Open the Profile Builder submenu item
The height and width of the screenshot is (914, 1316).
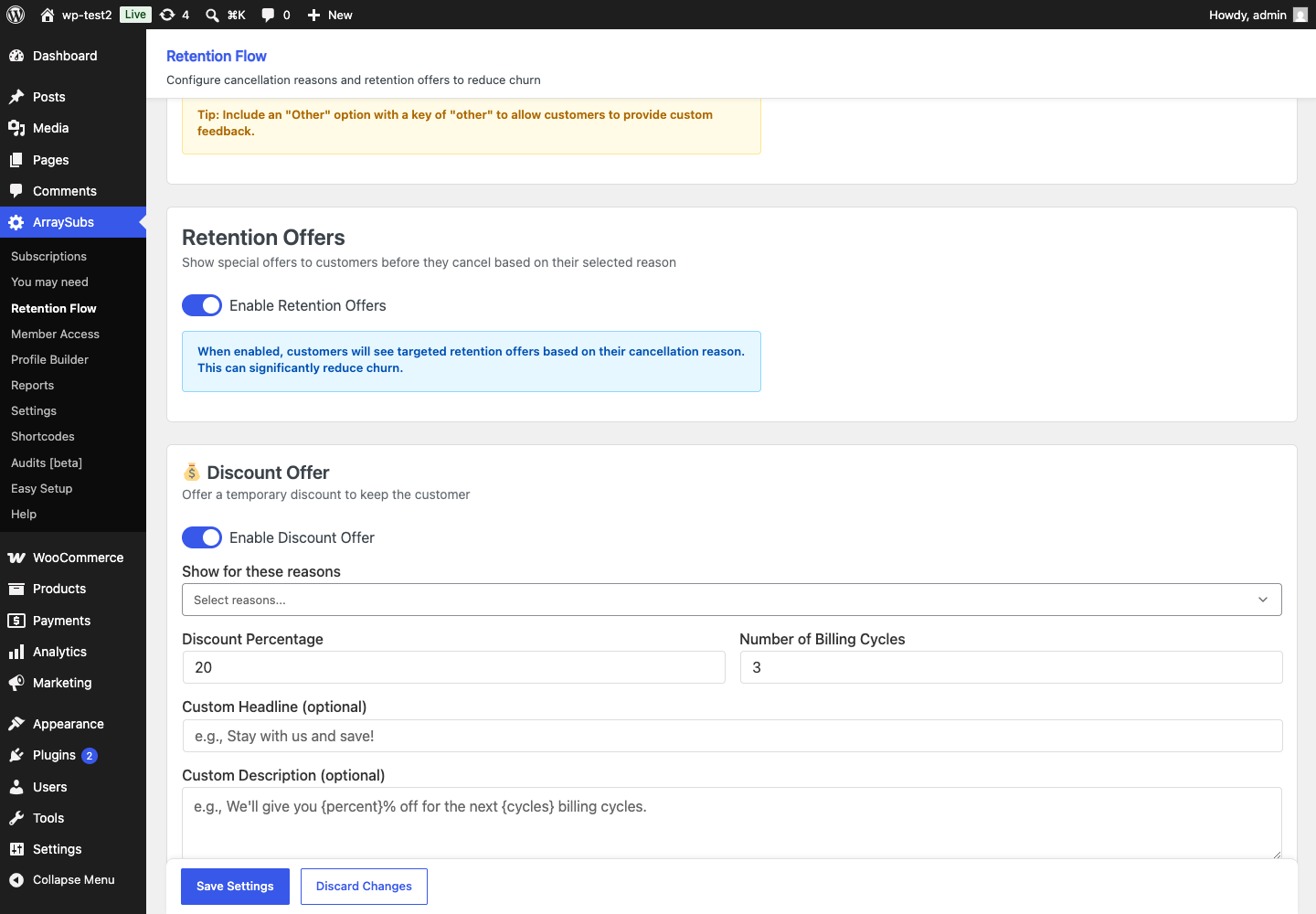[49, 360]
